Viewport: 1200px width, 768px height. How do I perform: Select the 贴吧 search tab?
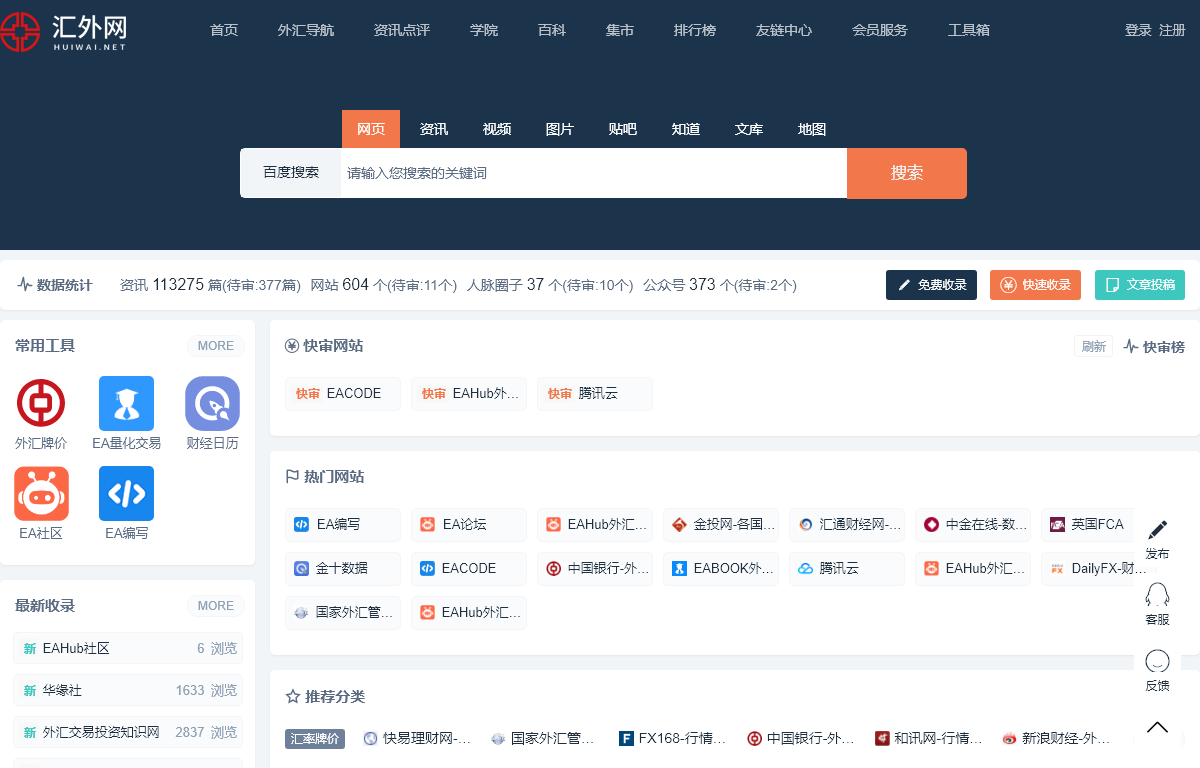tap(623, 129)
